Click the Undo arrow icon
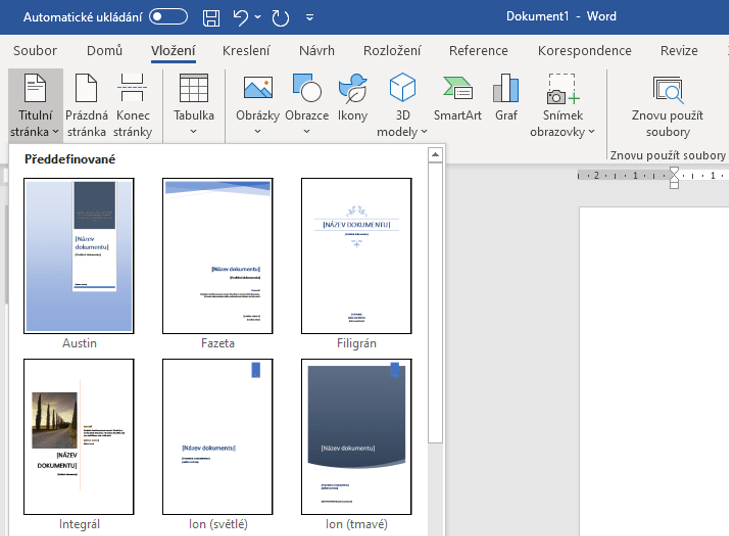729x536 pixels. point(240,17)
